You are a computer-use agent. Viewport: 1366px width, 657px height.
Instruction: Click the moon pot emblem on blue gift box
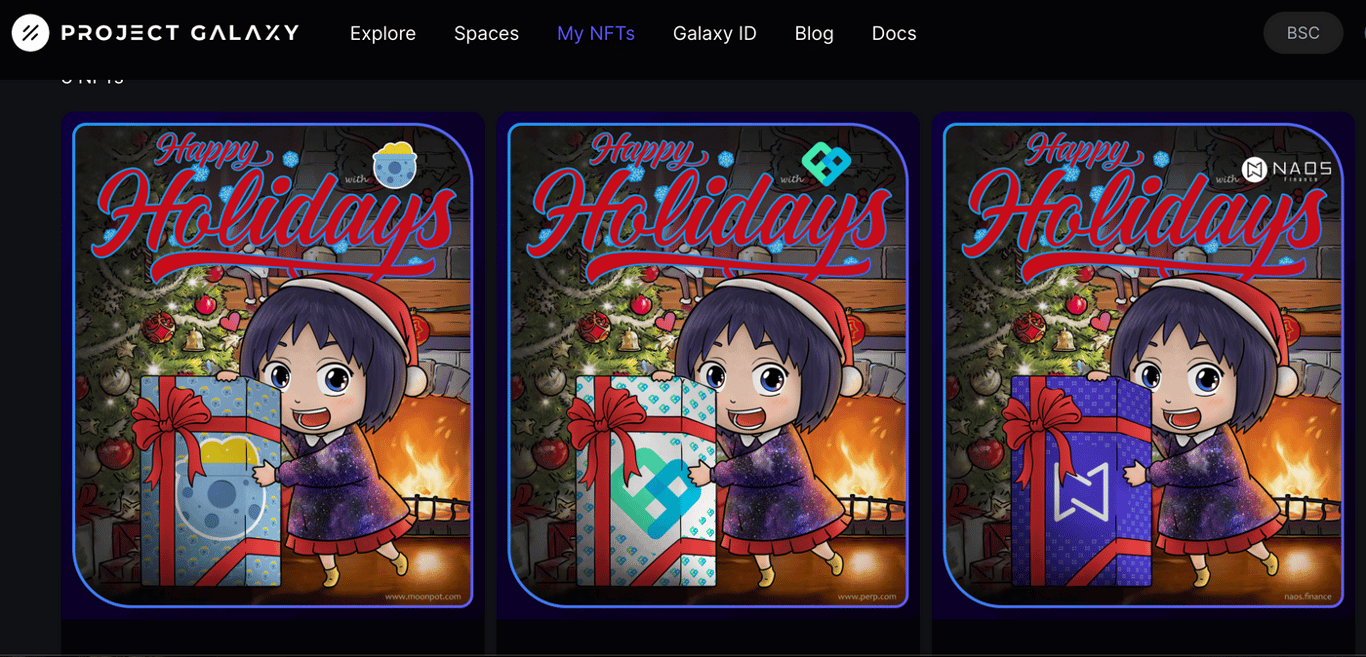point(219,486)
